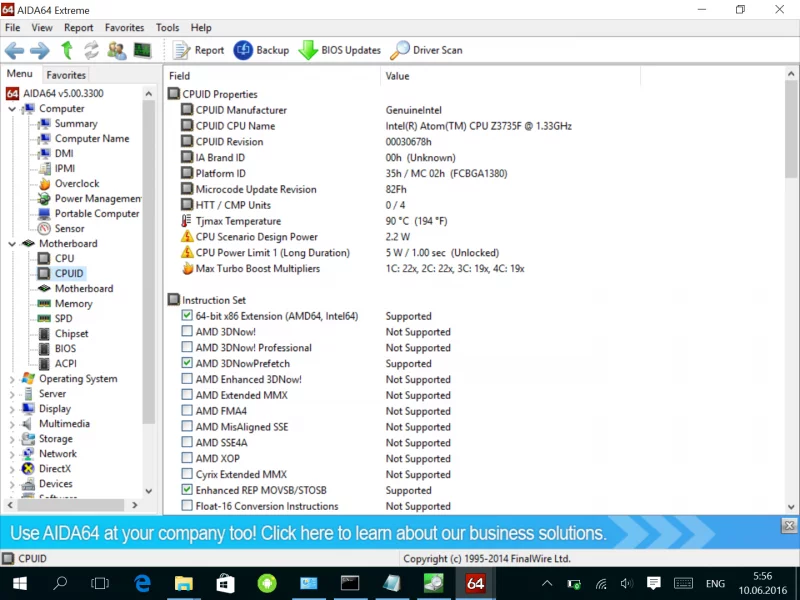The width and height of the screenshot is (800, 600).
Task: Click the Backup toolbar button
Action: [x=261, y=50]
